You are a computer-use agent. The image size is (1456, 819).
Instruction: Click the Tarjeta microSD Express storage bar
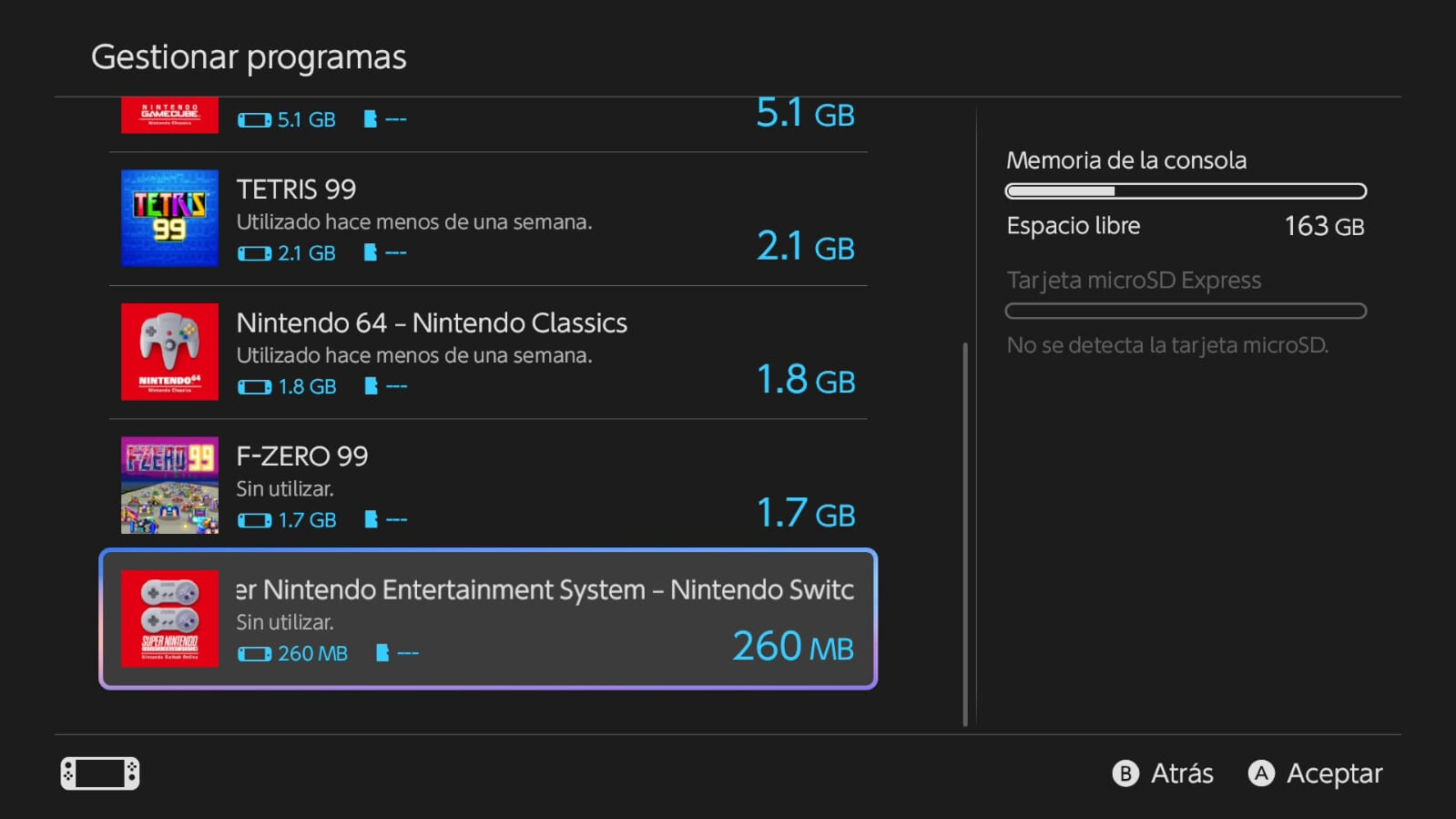1186,312
